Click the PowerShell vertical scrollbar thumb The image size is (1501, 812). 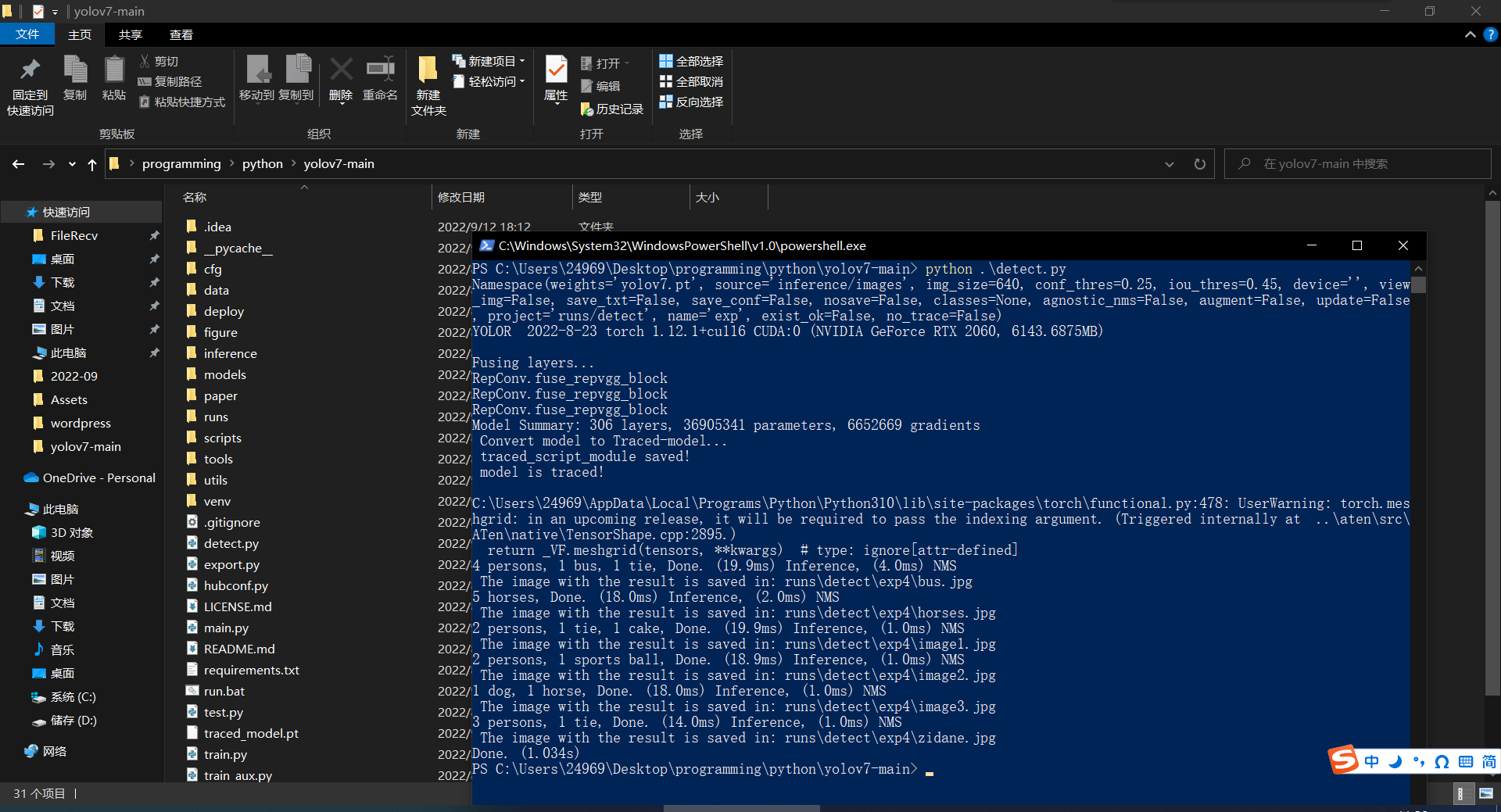(x=1418, y=284)
